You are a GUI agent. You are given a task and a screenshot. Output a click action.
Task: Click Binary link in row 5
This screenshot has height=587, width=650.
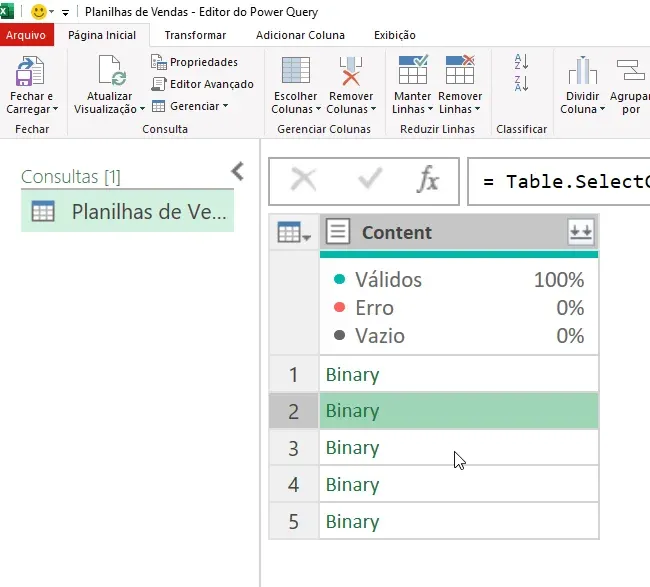pos(352,521)
